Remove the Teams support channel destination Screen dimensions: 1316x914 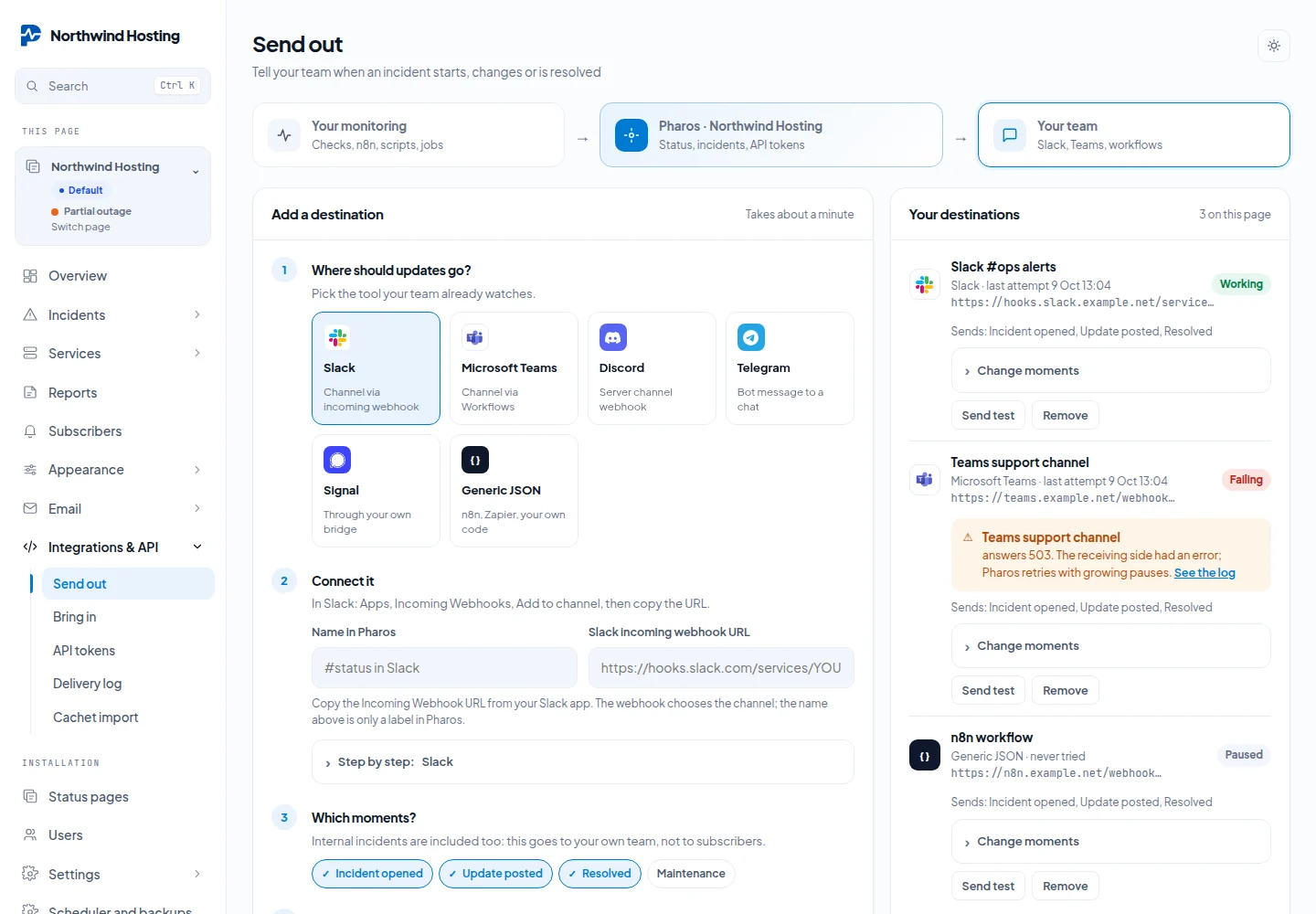(1066, 690)
